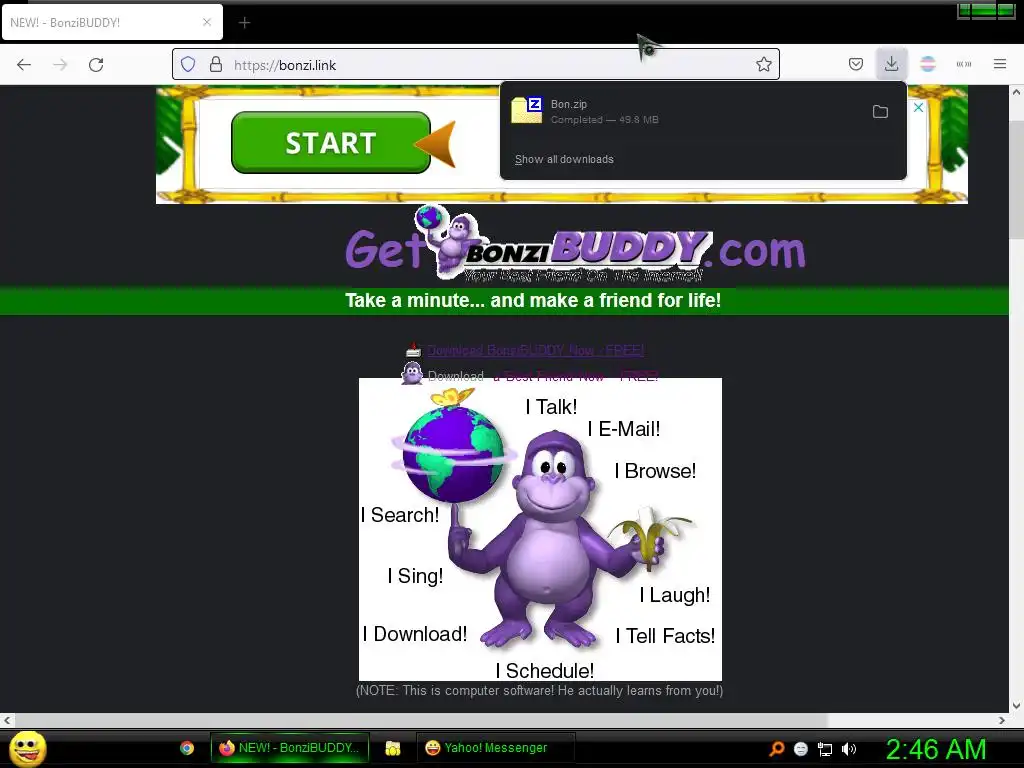This screenshot has width=1024, height=768.
Task: Select the NEW! - BonziBUDDY! tab
Action: (112, 22)
